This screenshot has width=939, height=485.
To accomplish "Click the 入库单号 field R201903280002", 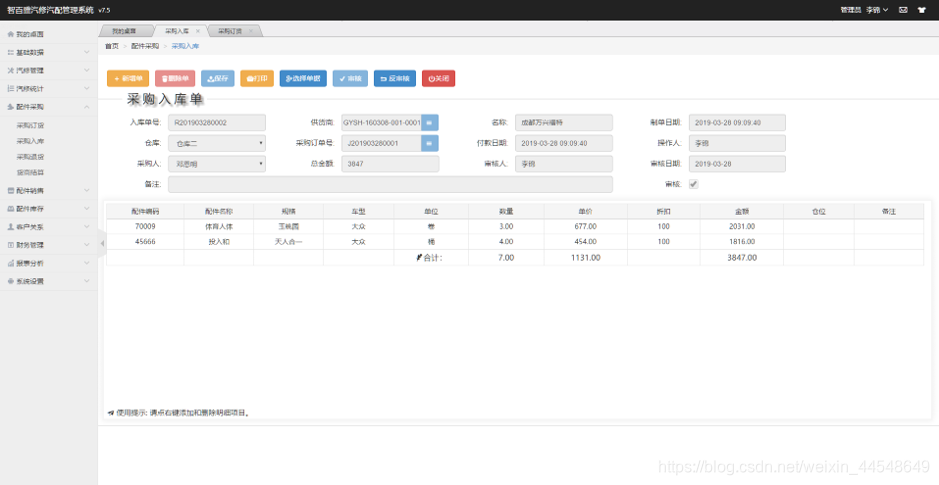I will point(217,123).
